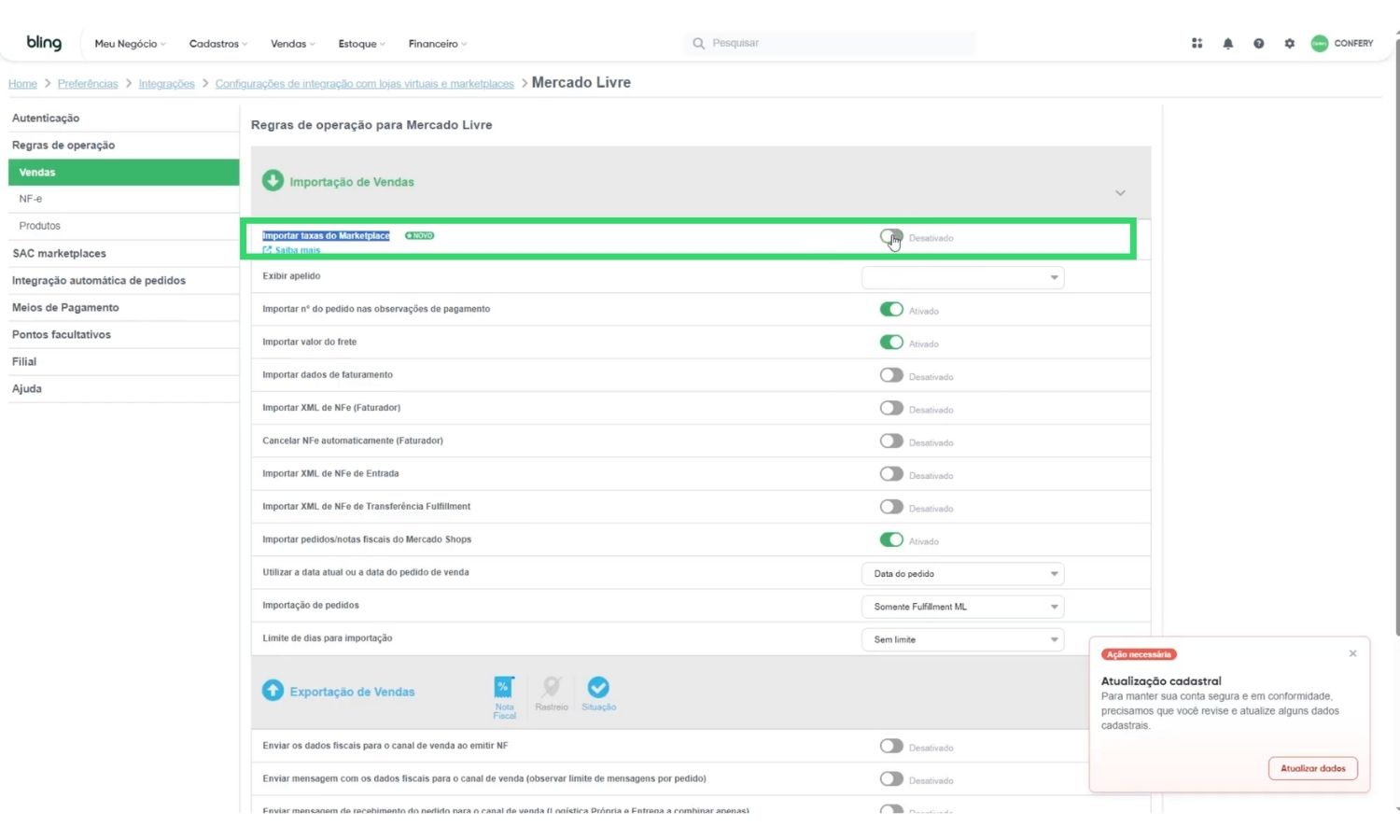Viewport: 1400px width, 840px height.
Task: Disable Importar valor do frete switch
Action: coord(891,342)
